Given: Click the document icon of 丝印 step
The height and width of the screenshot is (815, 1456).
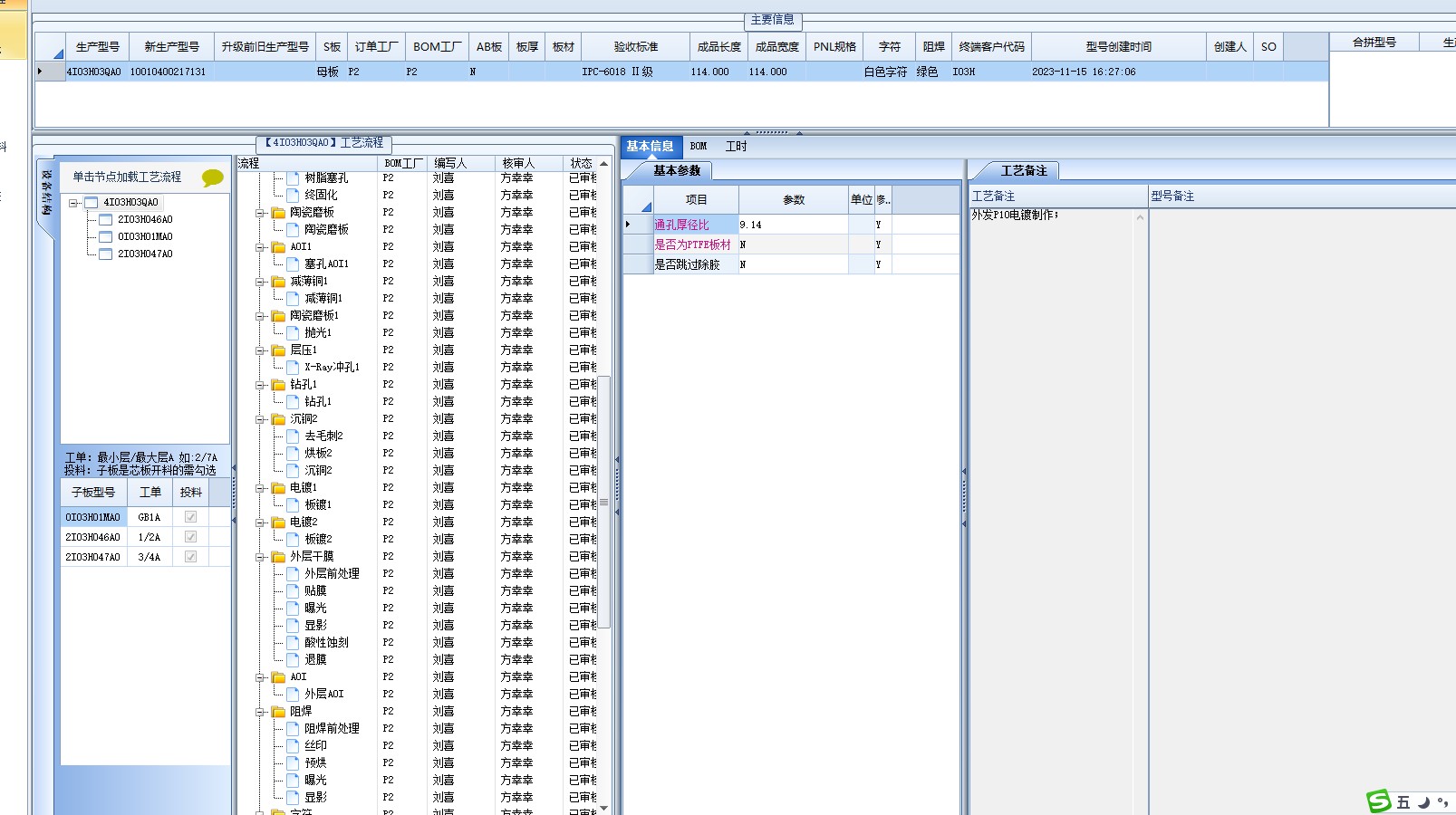Looking at the screenshot, I should click(294, 746).
